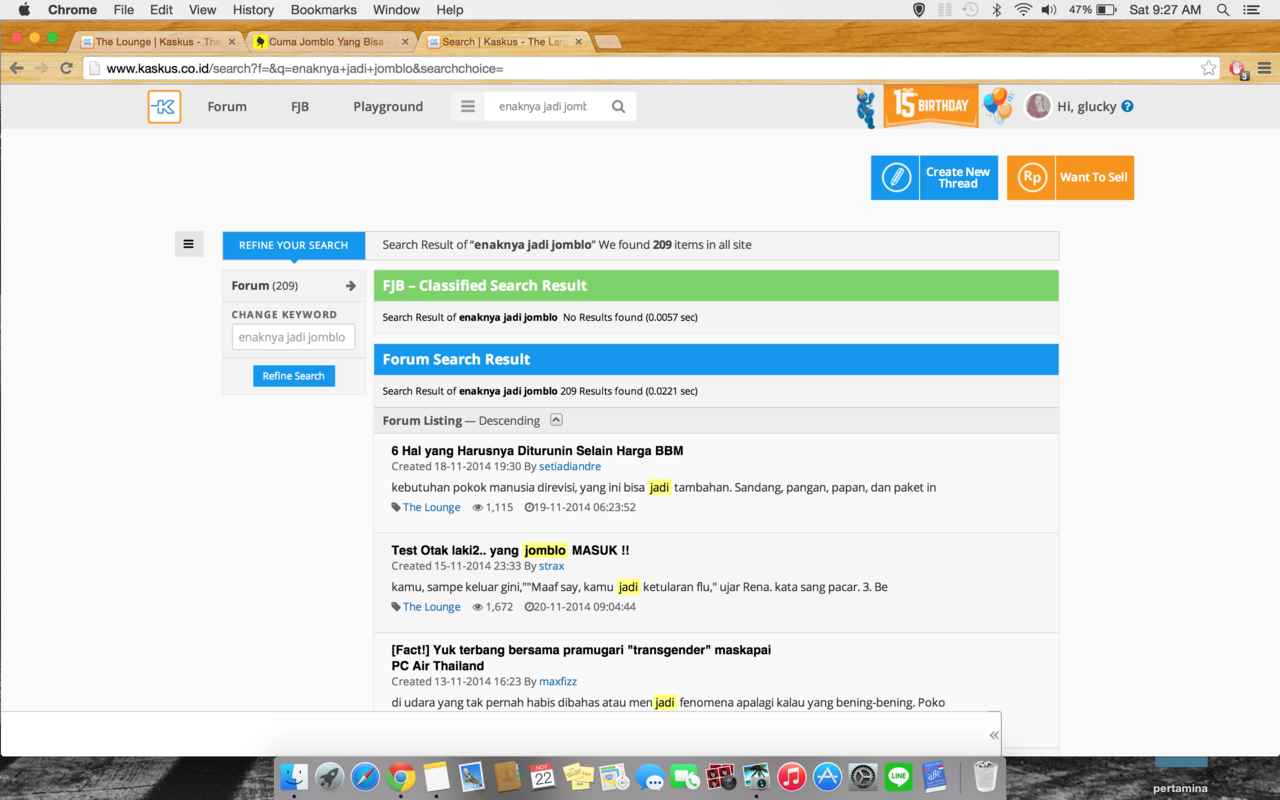Screen dimensions: 1280x800
Task: Open a new tab with the tab-strip button
Action: pyautogui.click(x=607, y=42)
